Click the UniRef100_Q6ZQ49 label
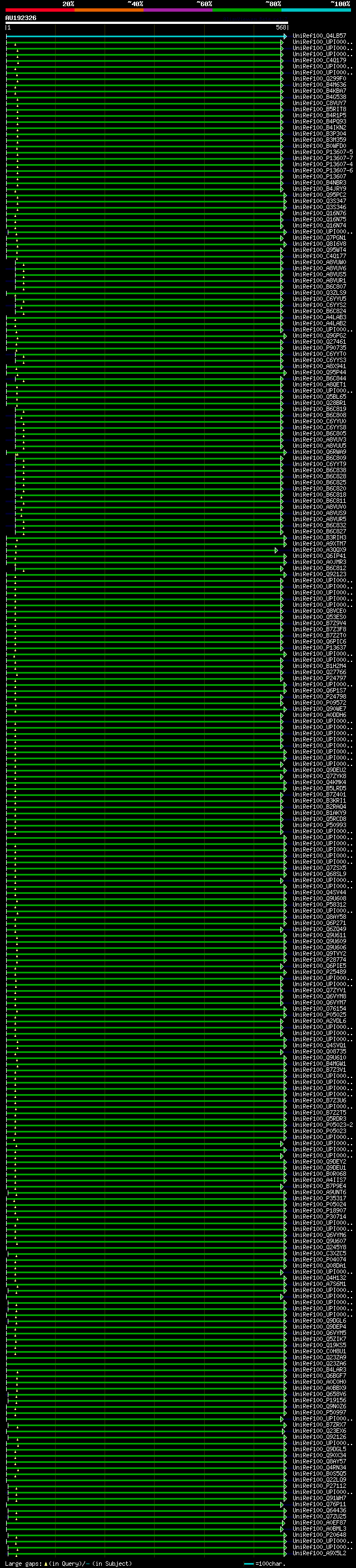The height and width of the screenshot is (1568, 356). 319,929
